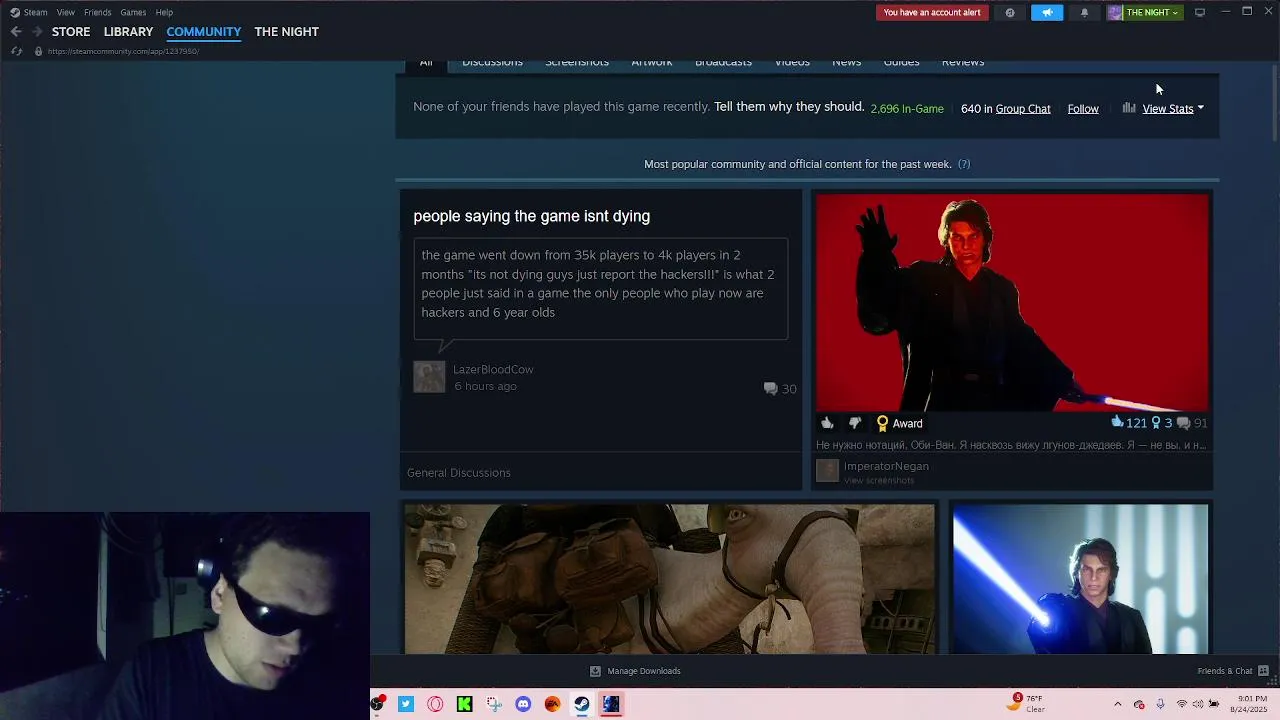Click the bar chart icon beside View Stats
Viewport: 1280px width, 720px height.
click(x=1129, y=108)
